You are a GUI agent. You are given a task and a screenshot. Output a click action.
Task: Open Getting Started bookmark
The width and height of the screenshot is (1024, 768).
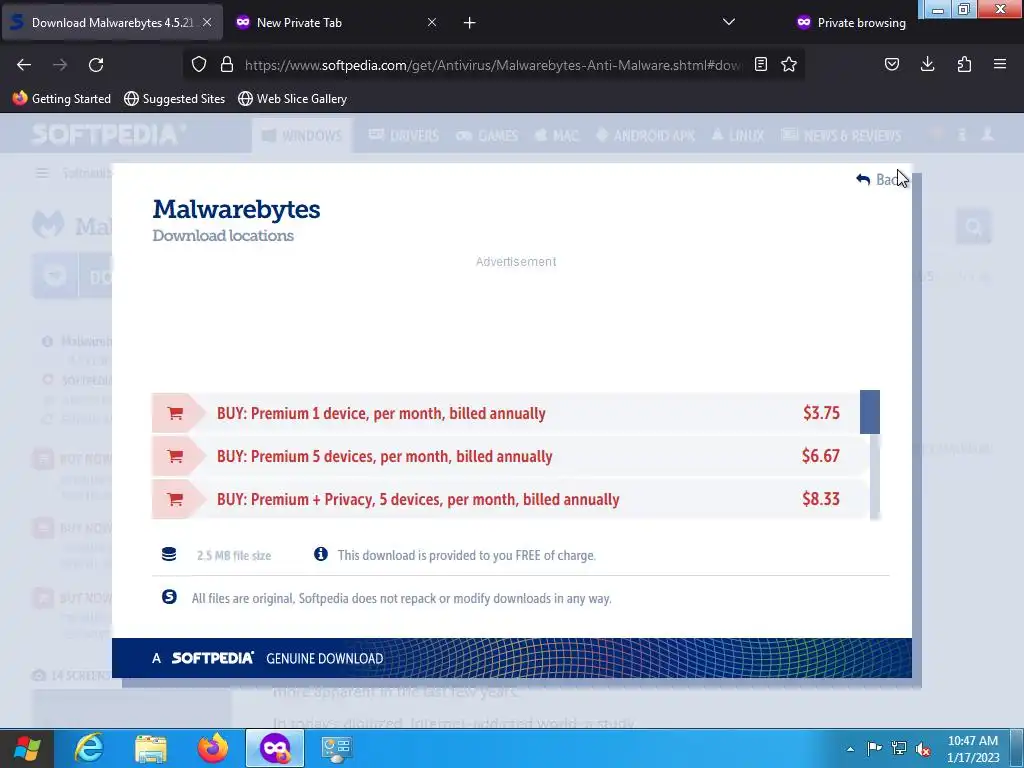(x=62, y=99)
